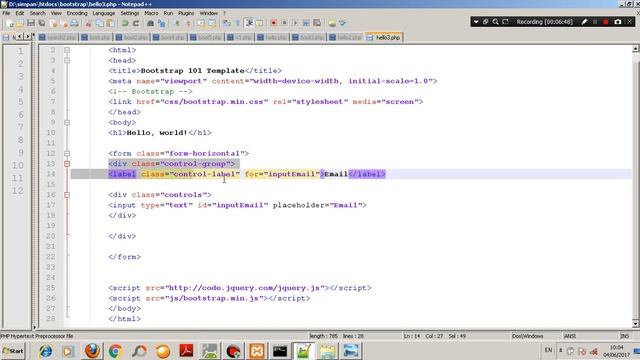The height and width of the screenshot is (360, 640).
Task: Click the Play macro toolbar icon
Action: click(295, 23)
